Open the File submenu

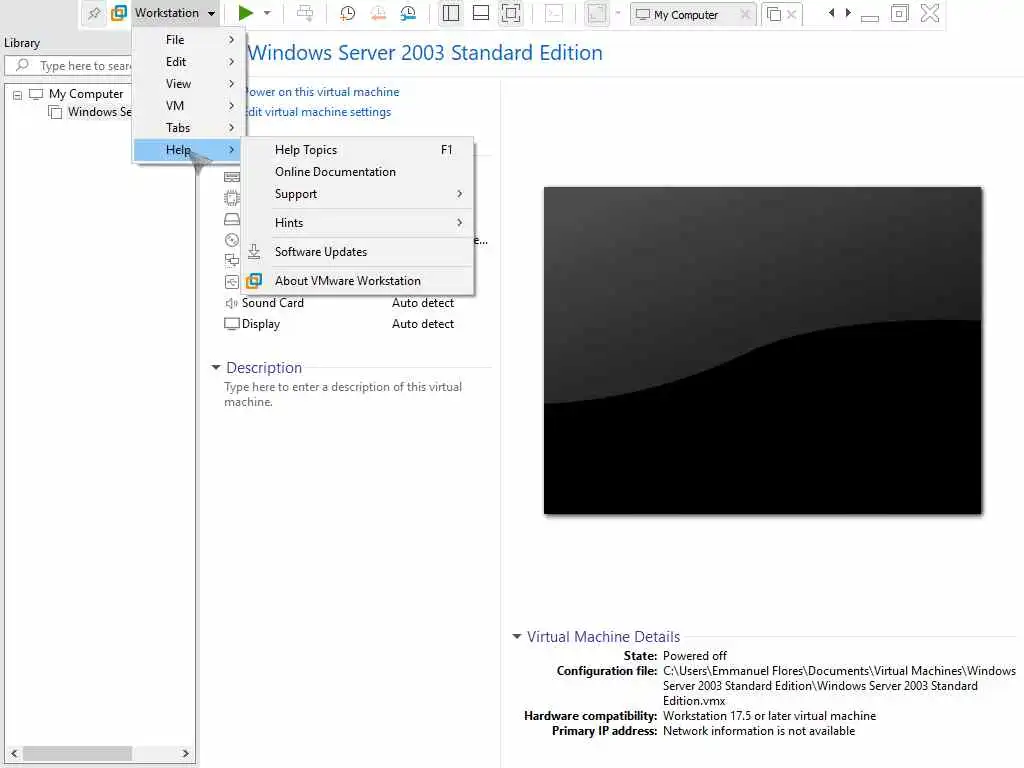coord(189,40)
